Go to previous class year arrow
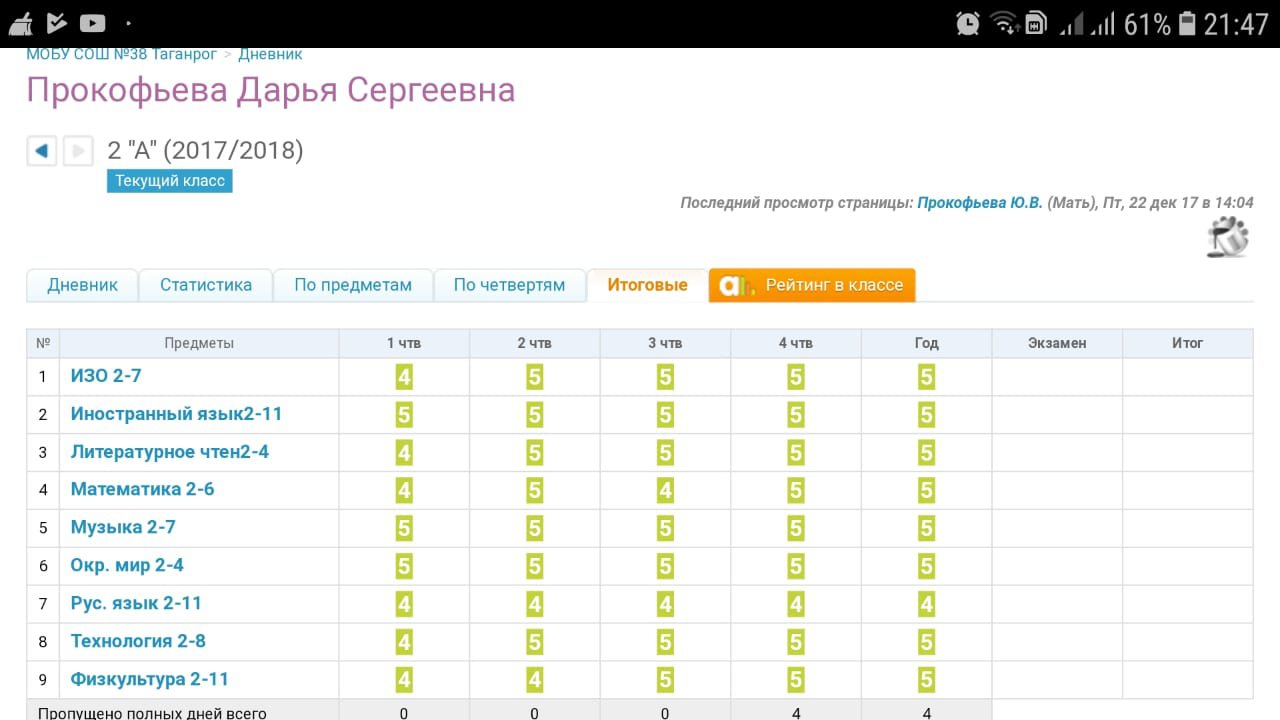Image resolution: width=1280 pixels, height=720 pixels. click(x=41, y=151)
